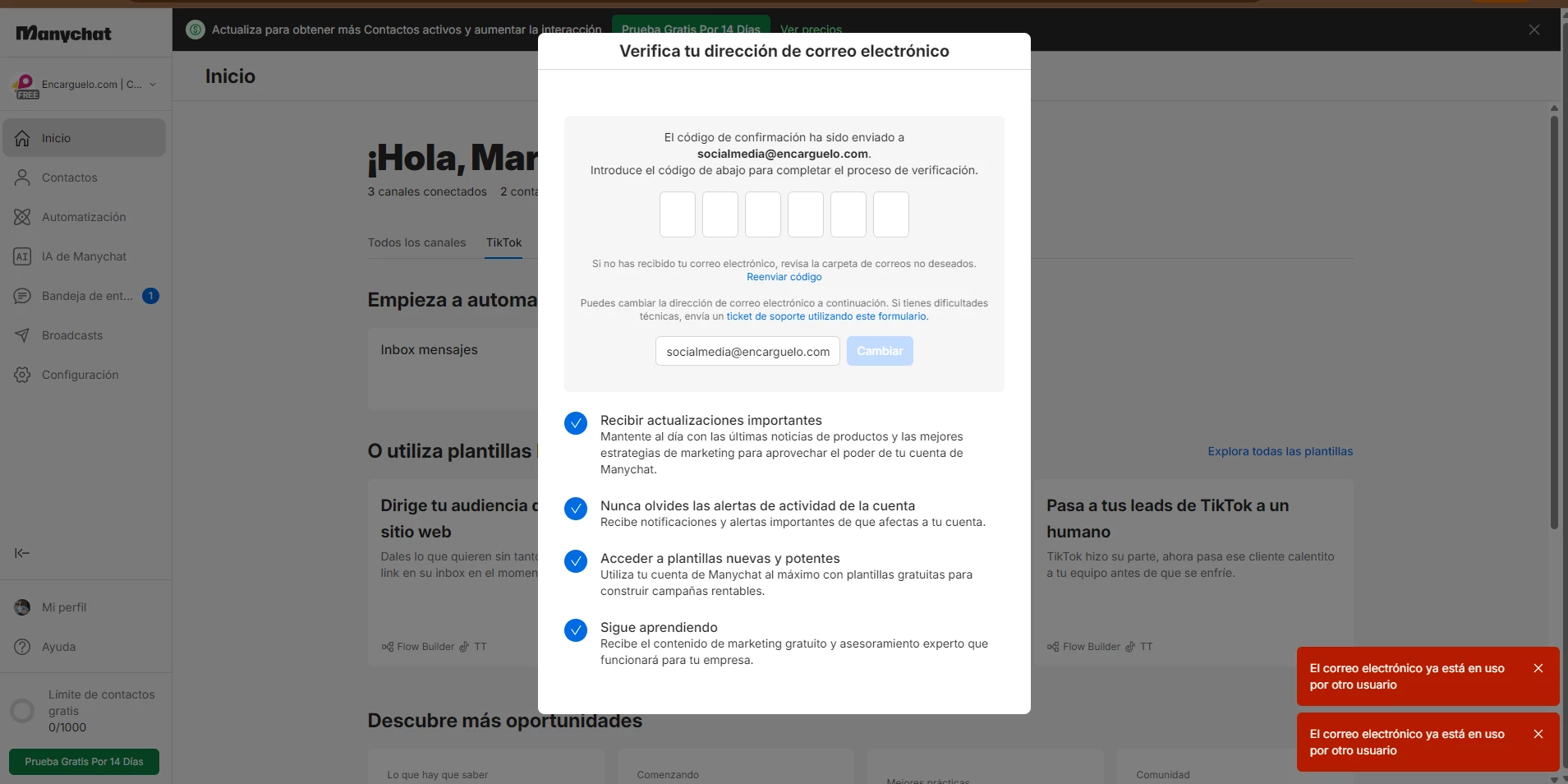This screenshot has height=784, width=1568.
Task: Select the TikTok channel tab
Action: (504, 242)
